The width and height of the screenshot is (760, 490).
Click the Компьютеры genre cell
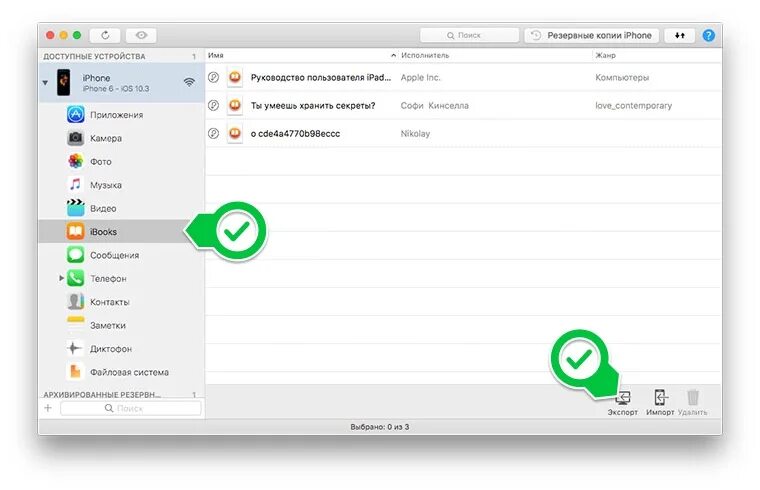coord(622,78)
